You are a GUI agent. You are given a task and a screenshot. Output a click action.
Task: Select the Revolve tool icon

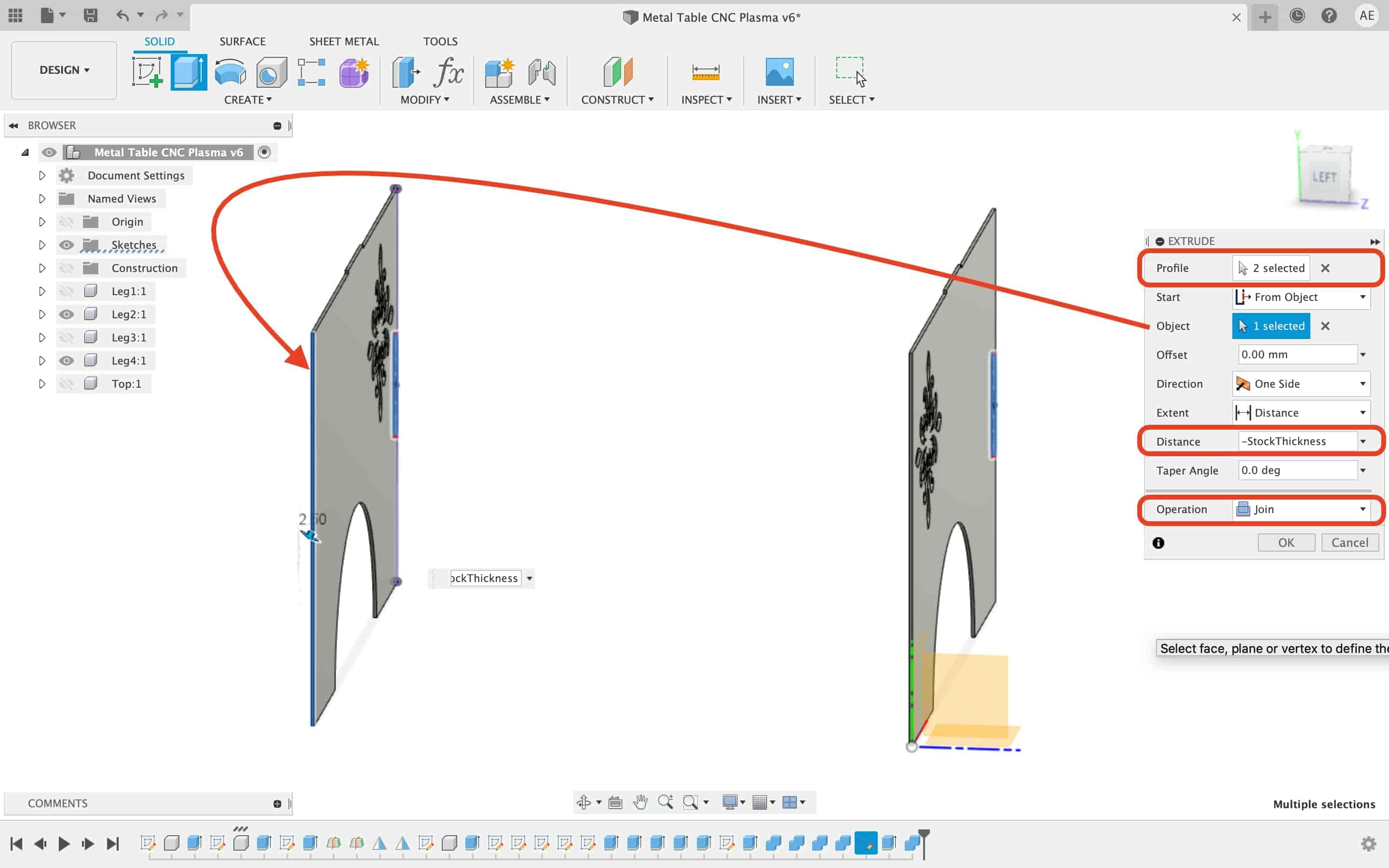[x=230, y=72]
